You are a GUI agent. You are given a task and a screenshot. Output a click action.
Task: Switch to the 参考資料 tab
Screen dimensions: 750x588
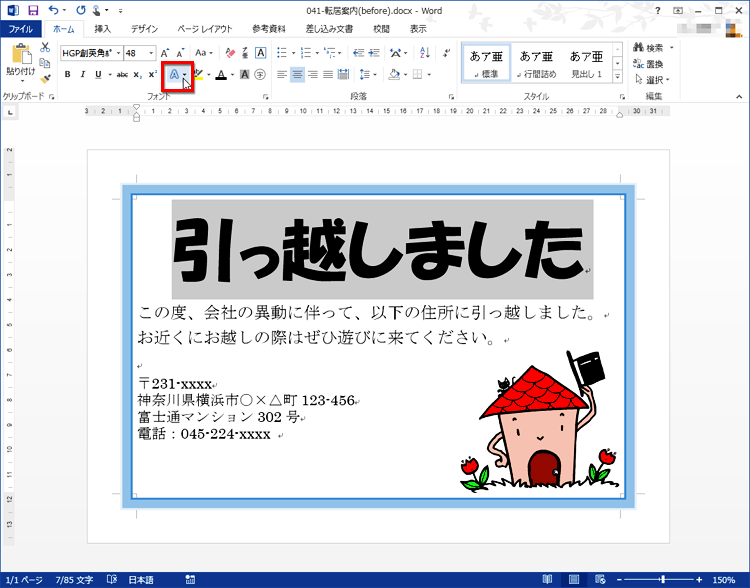pyautogui.click(x=269, y=29)
